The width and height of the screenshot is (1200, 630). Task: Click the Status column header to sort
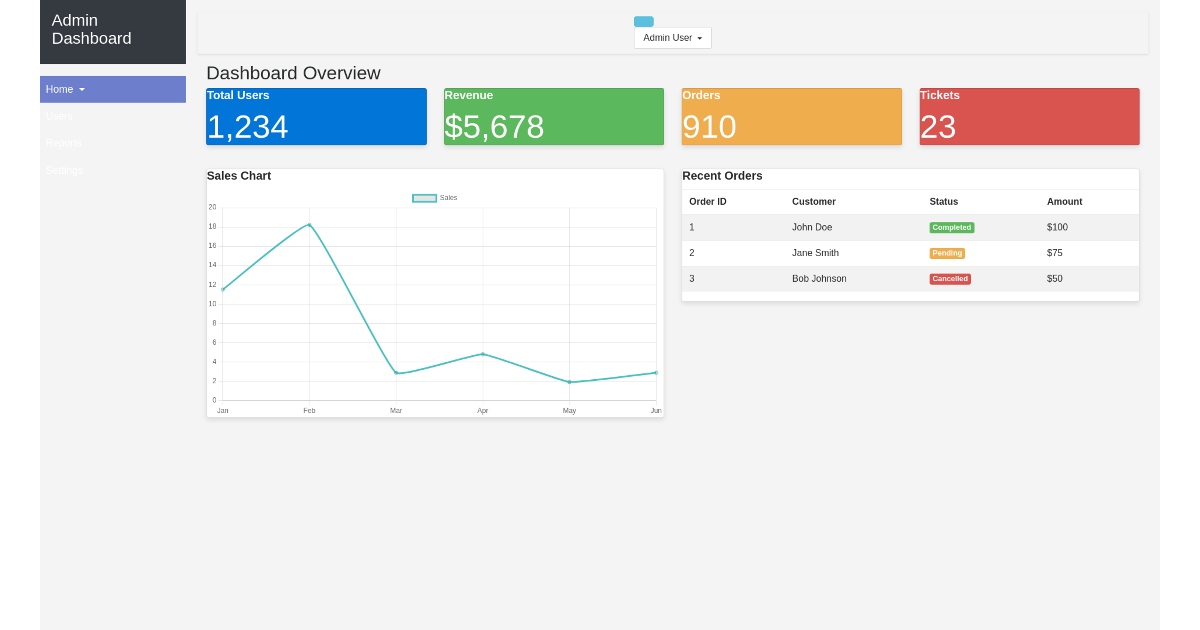coord(943,202)
